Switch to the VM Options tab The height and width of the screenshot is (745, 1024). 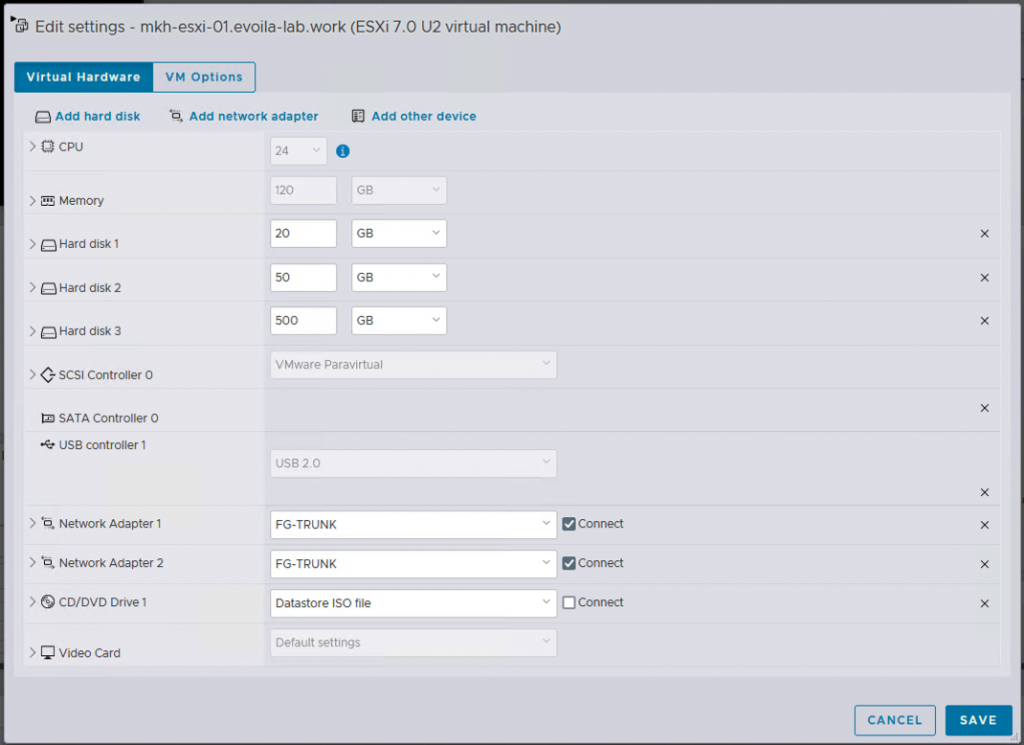coord(203,77)
